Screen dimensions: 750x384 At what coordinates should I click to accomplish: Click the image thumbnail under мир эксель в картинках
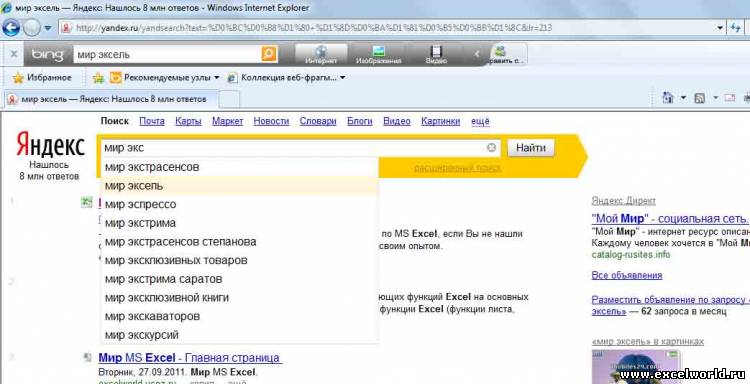click(x=635, y=366)
